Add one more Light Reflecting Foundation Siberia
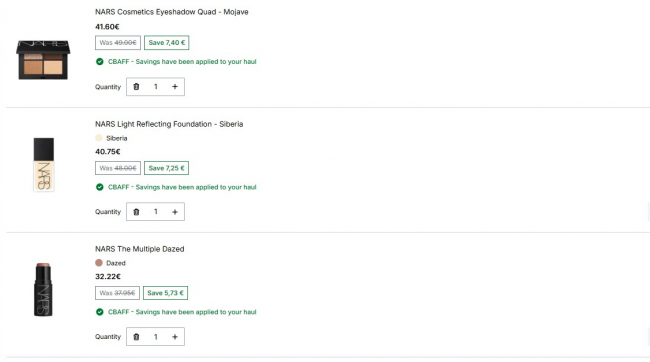 click(x=175, y=212)
